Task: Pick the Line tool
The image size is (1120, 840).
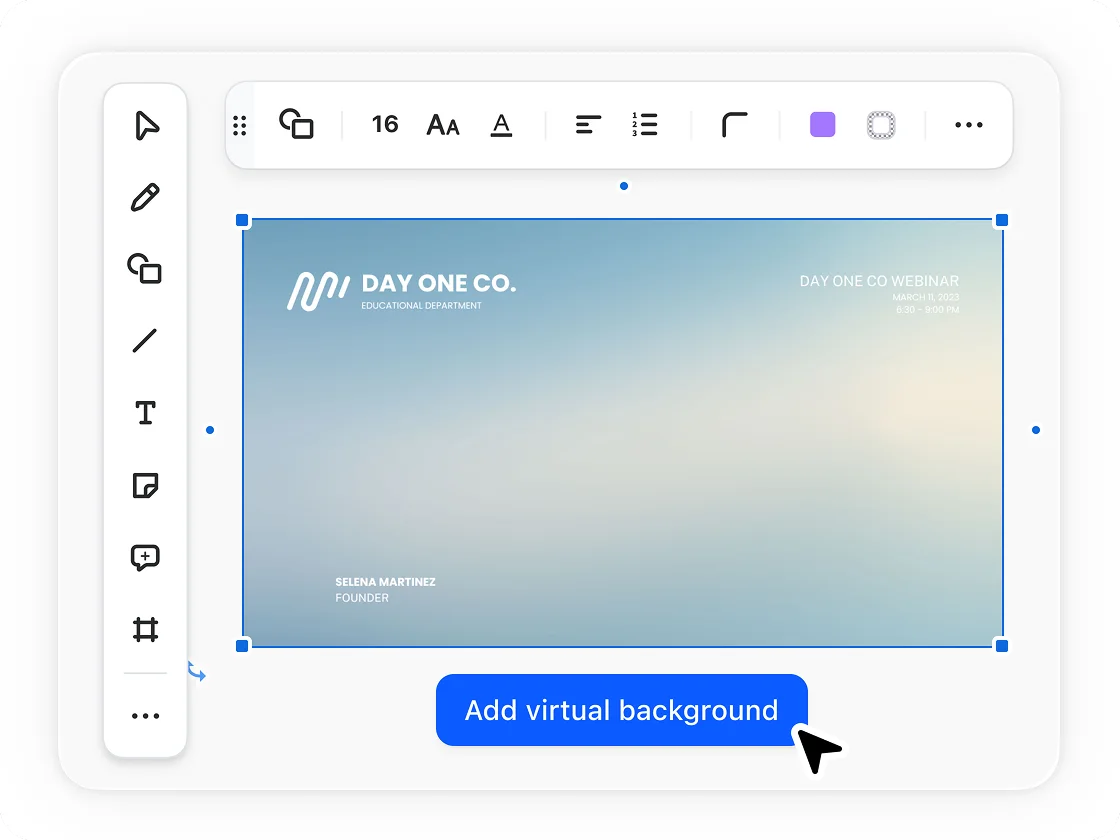Action: pos(145,341)
